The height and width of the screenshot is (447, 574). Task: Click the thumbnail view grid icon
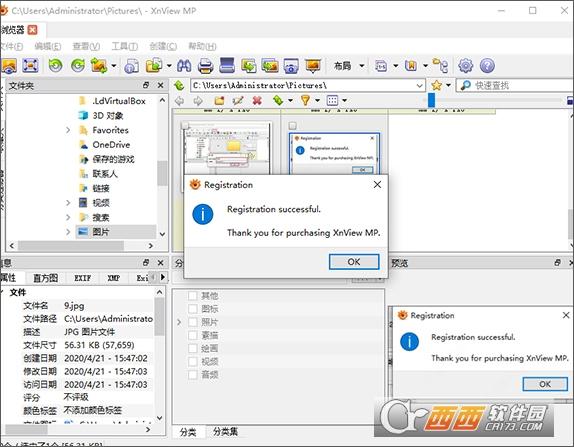pos(332,100)
